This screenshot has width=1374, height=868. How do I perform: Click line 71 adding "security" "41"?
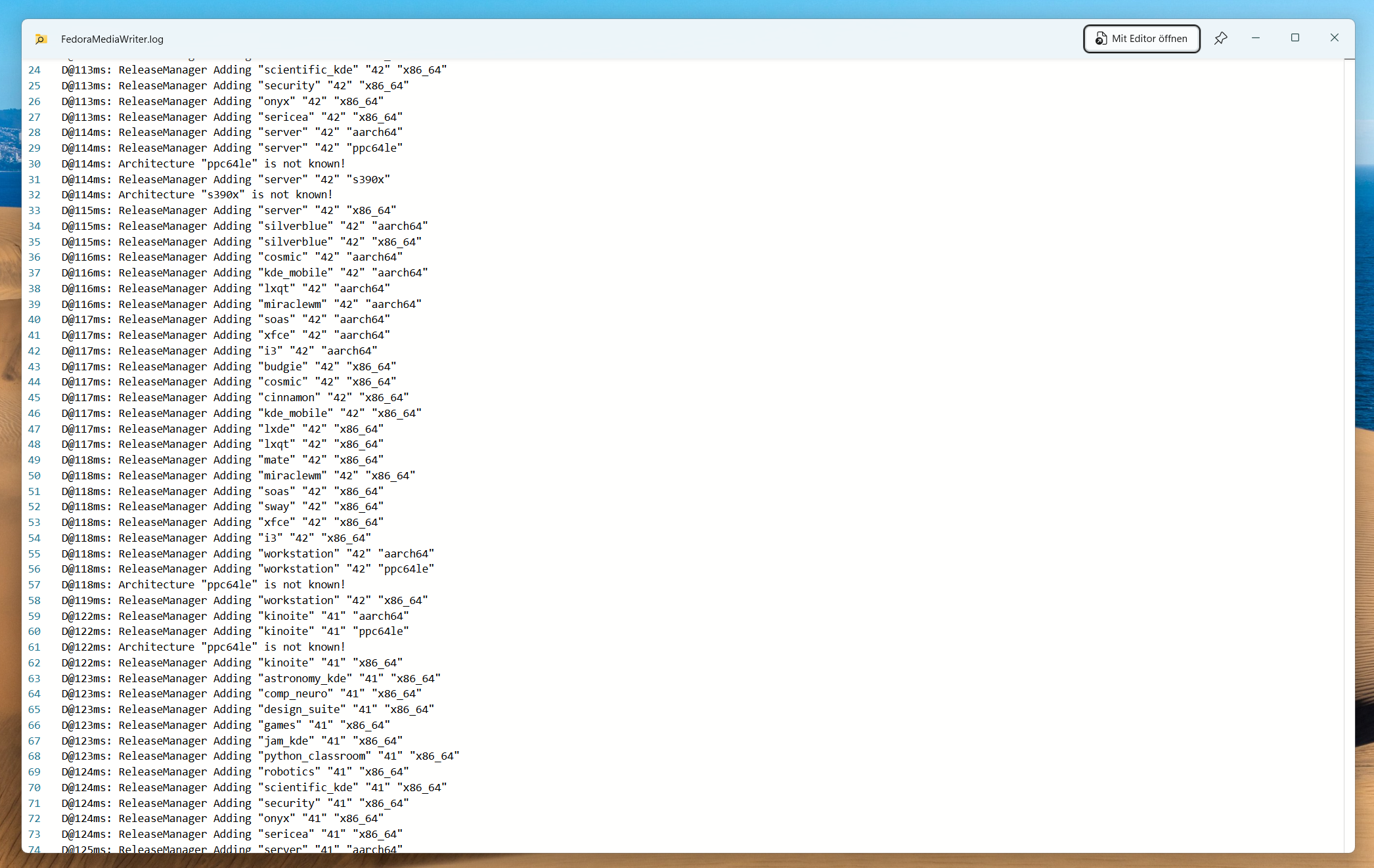(x=235, y=804)
